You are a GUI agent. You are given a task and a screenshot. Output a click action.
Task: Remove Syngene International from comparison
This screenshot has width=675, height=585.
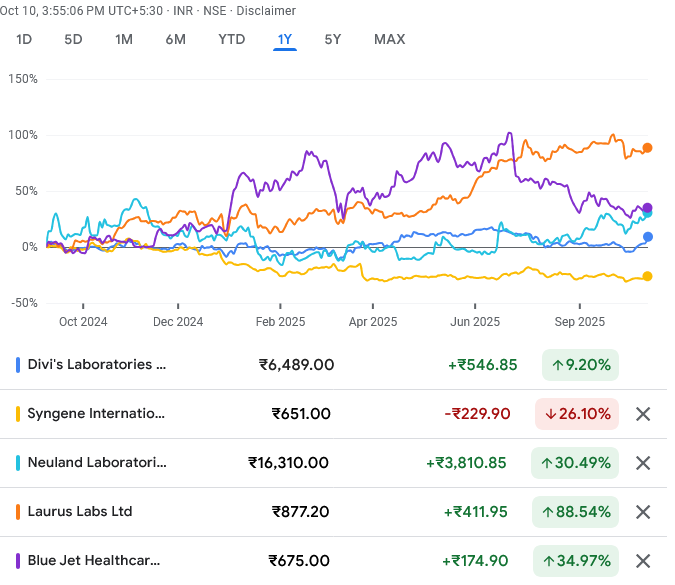(x=643, y=414)
